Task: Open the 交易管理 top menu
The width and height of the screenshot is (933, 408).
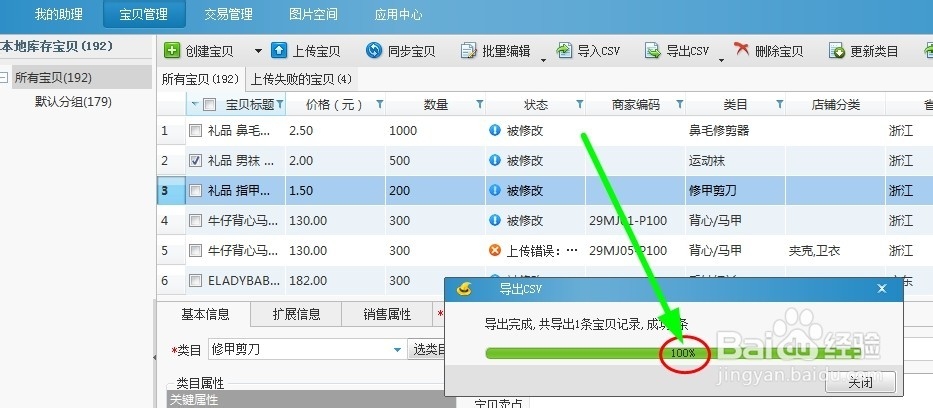Action: [x=228, y=14]
